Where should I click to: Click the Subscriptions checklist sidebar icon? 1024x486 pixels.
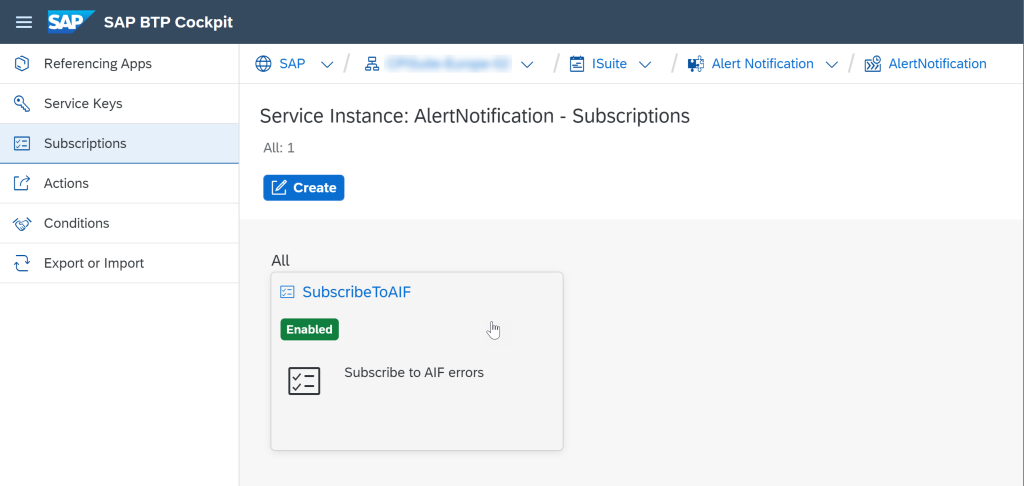[x=22, y=144]
